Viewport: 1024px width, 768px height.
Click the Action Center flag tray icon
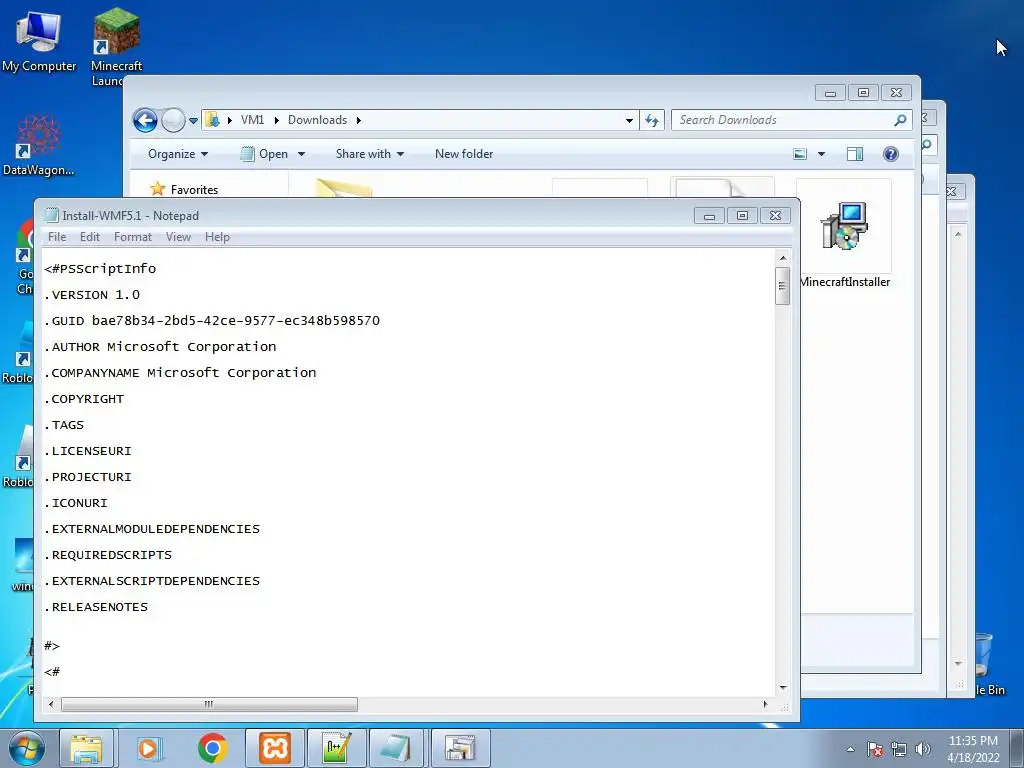pos(875,749)
